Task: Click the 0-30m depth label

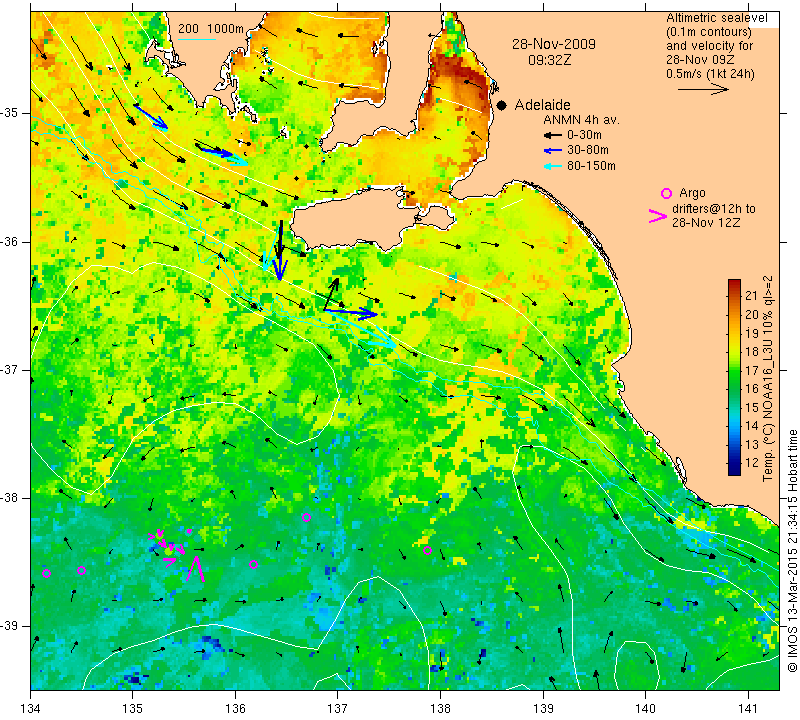Action: 584,135
